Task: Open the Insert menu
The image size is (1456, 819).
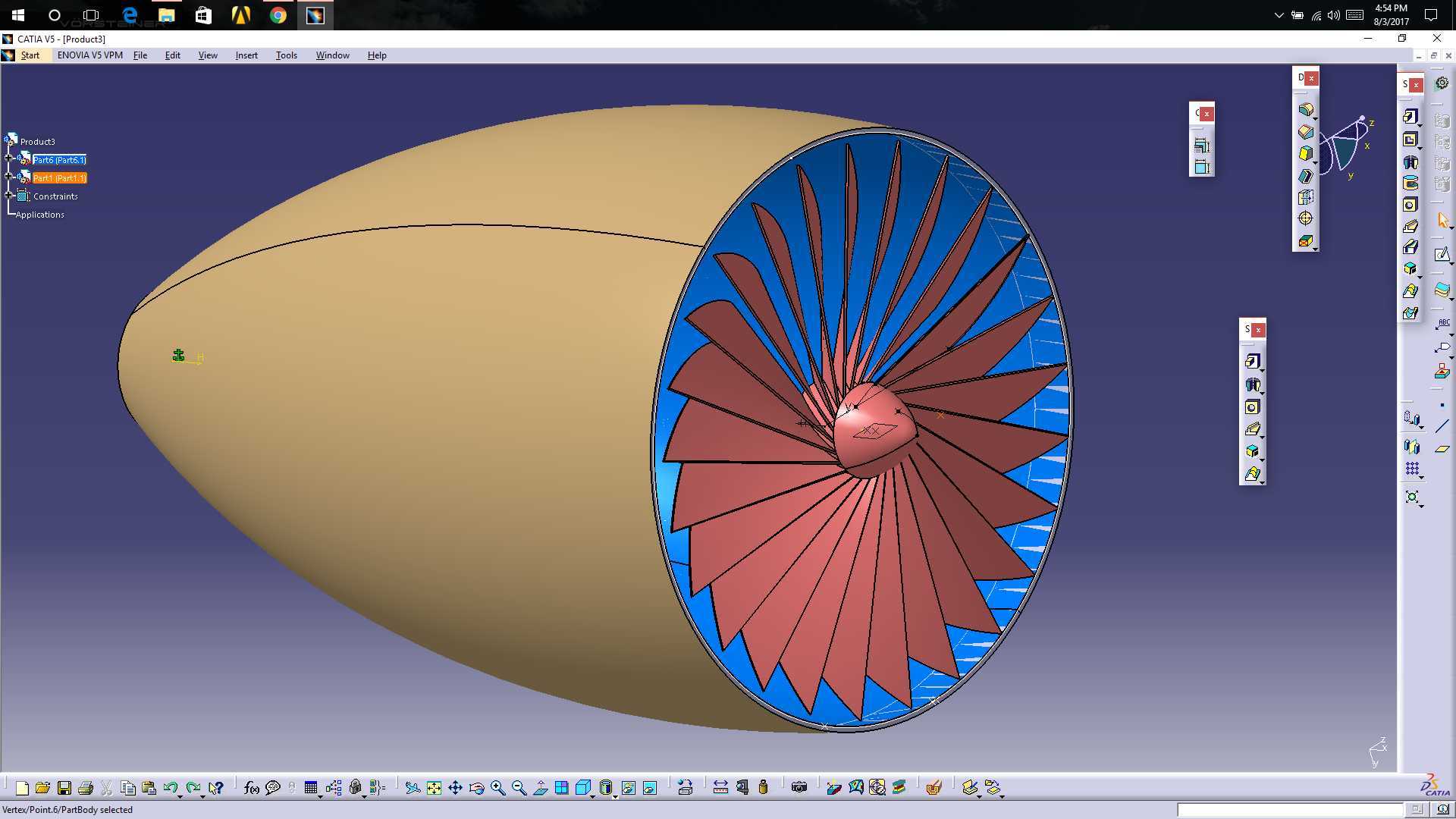Action: point(246,55)
